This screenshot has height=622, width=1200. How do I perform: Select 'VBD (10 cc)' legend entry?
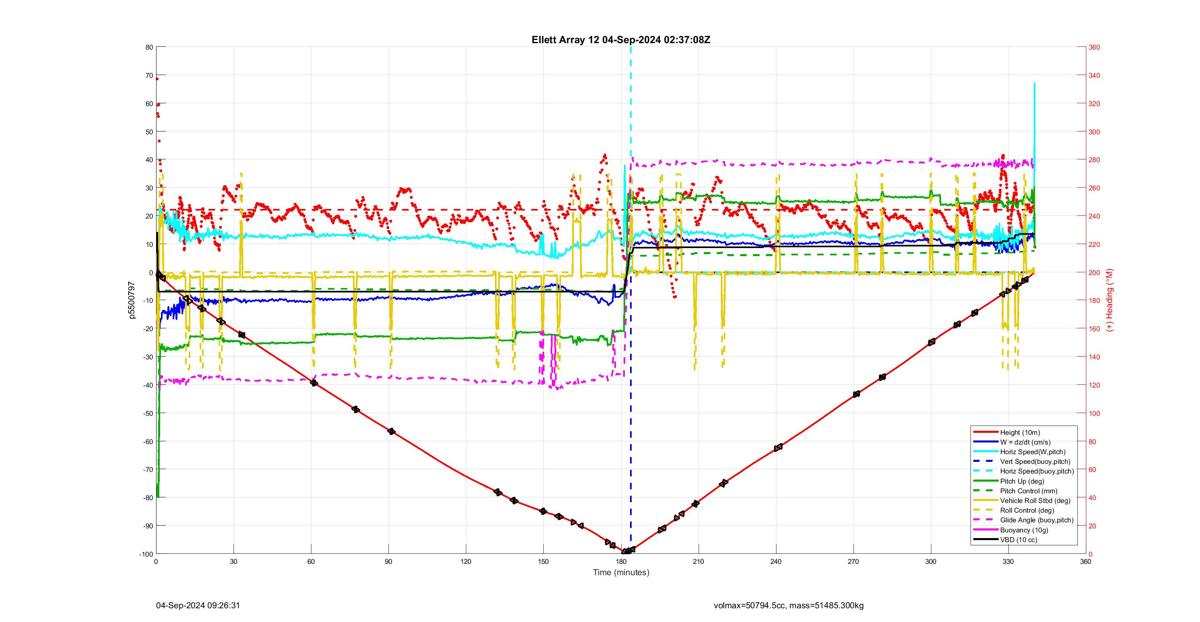pyautogui.click(x=1020, y=540)
